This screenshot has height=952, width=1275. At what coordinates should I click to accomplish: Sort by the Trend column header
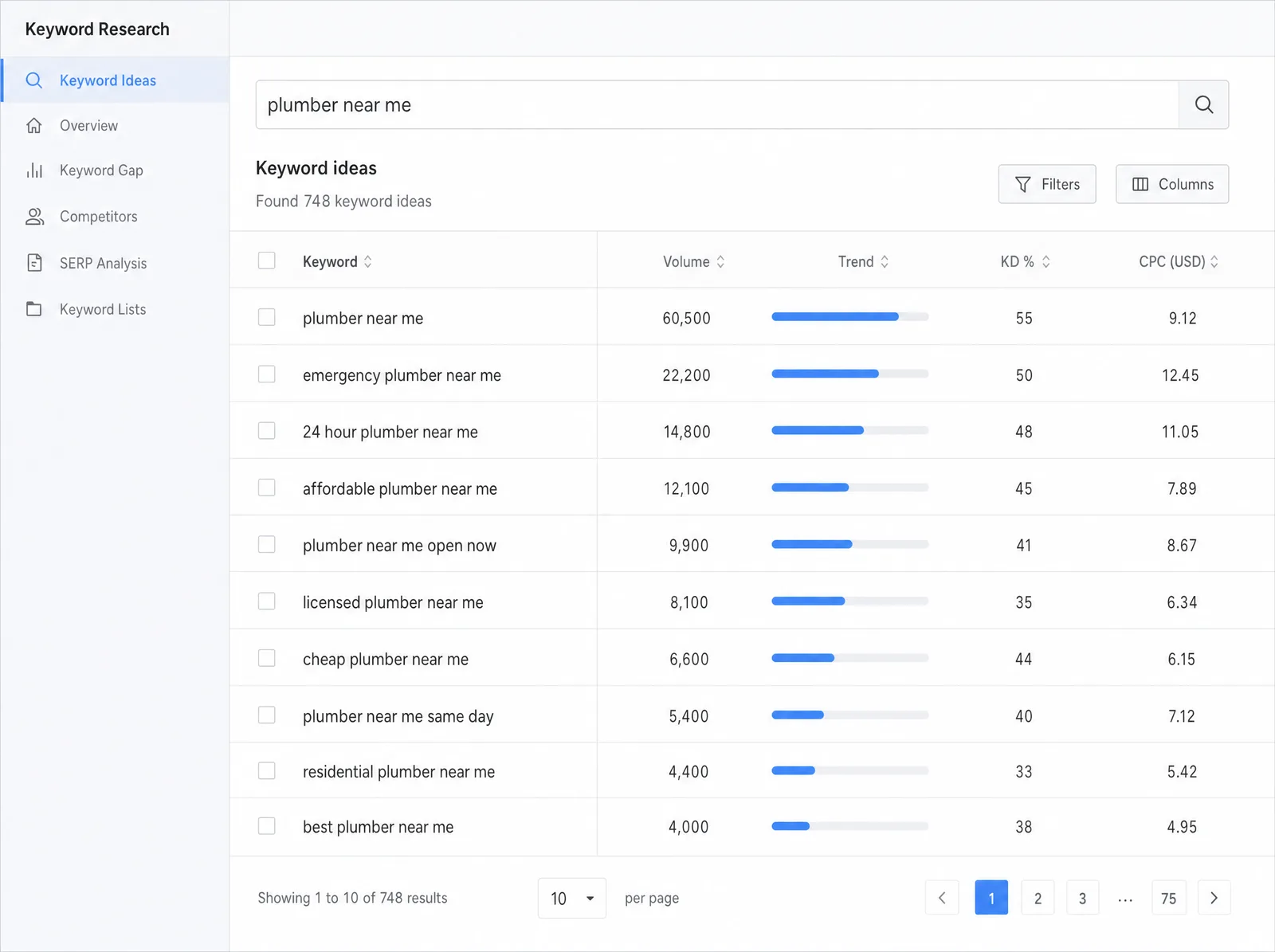coord(863,261)
